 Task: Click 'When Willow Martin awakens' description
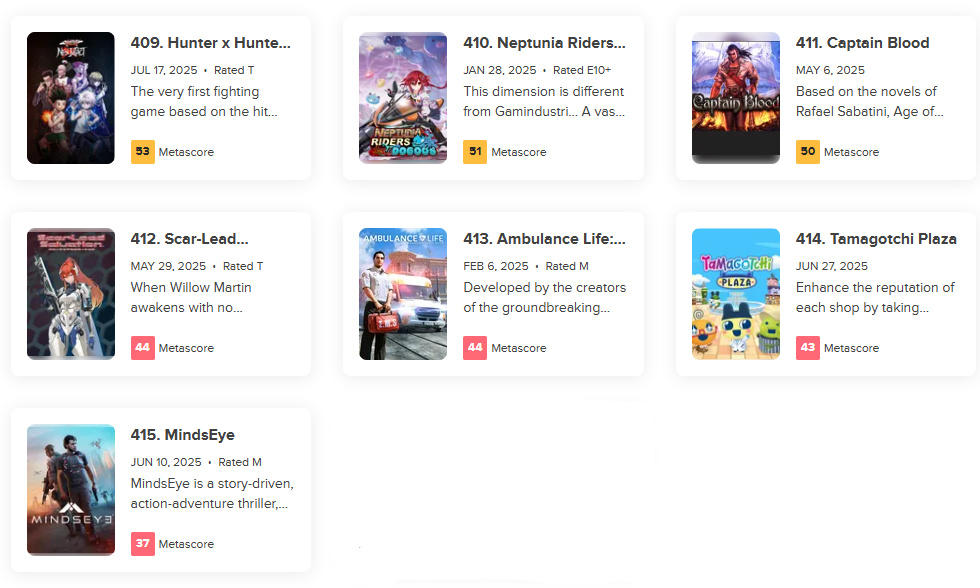(191, 298)
